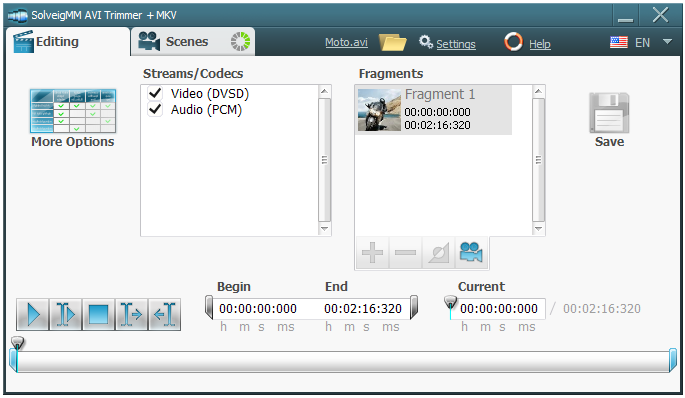The height and width of the screenshot is (398, 685).
Task: Expand the EN language dropdown arrow
Action: (x=667, y=42)
